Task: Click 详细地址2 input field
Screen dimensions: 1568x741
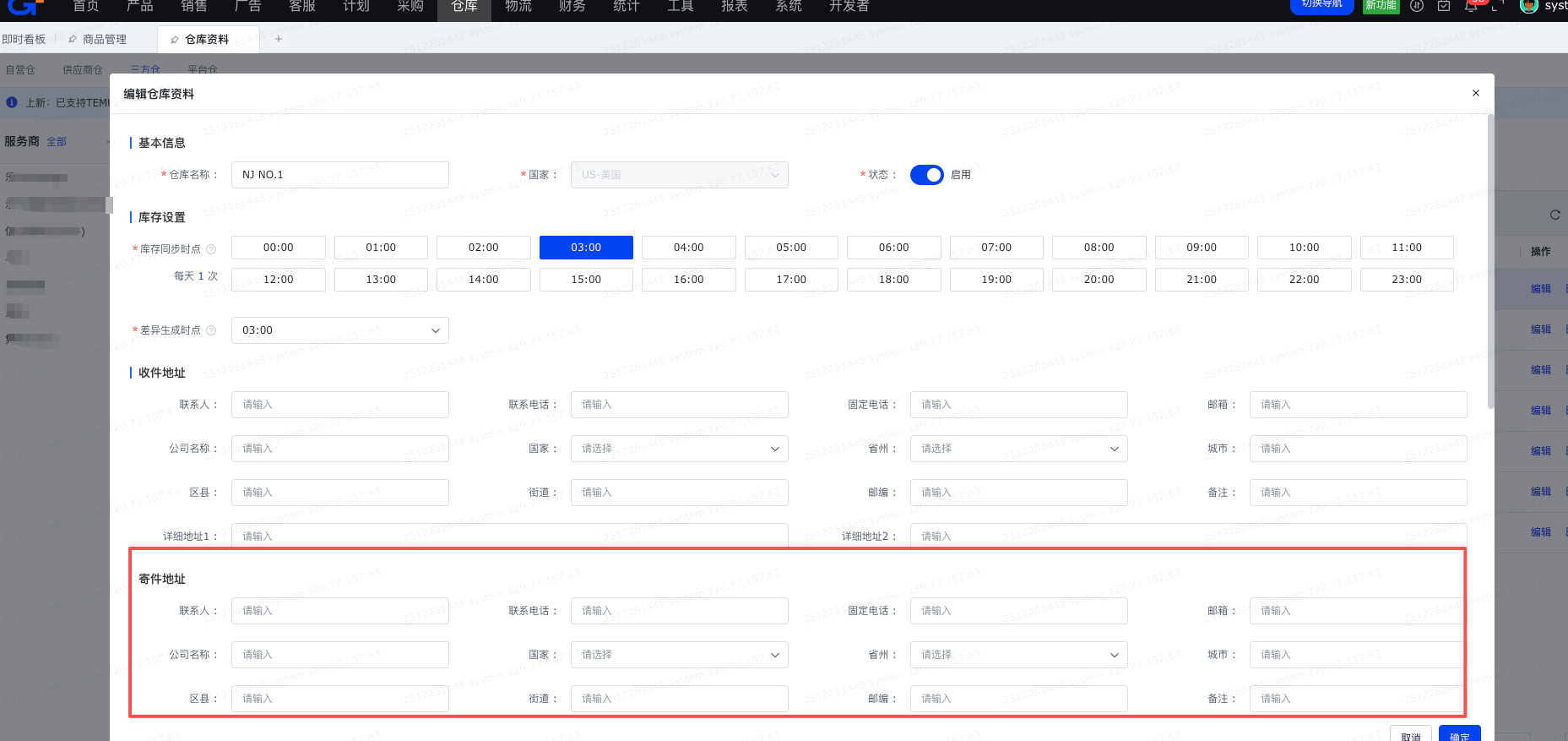Action: [x=1189, y=536]
